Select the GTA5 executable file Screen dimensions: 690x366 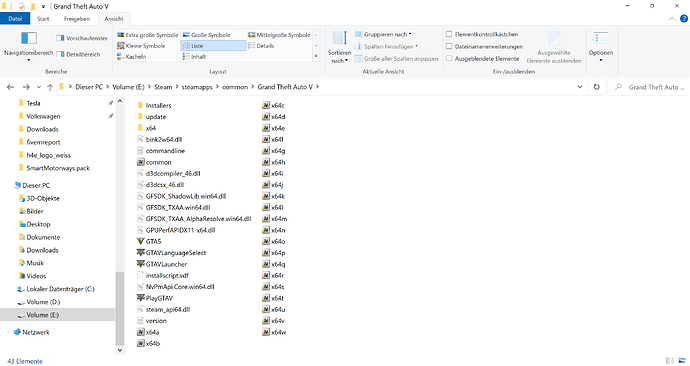(x=154, y=242)
